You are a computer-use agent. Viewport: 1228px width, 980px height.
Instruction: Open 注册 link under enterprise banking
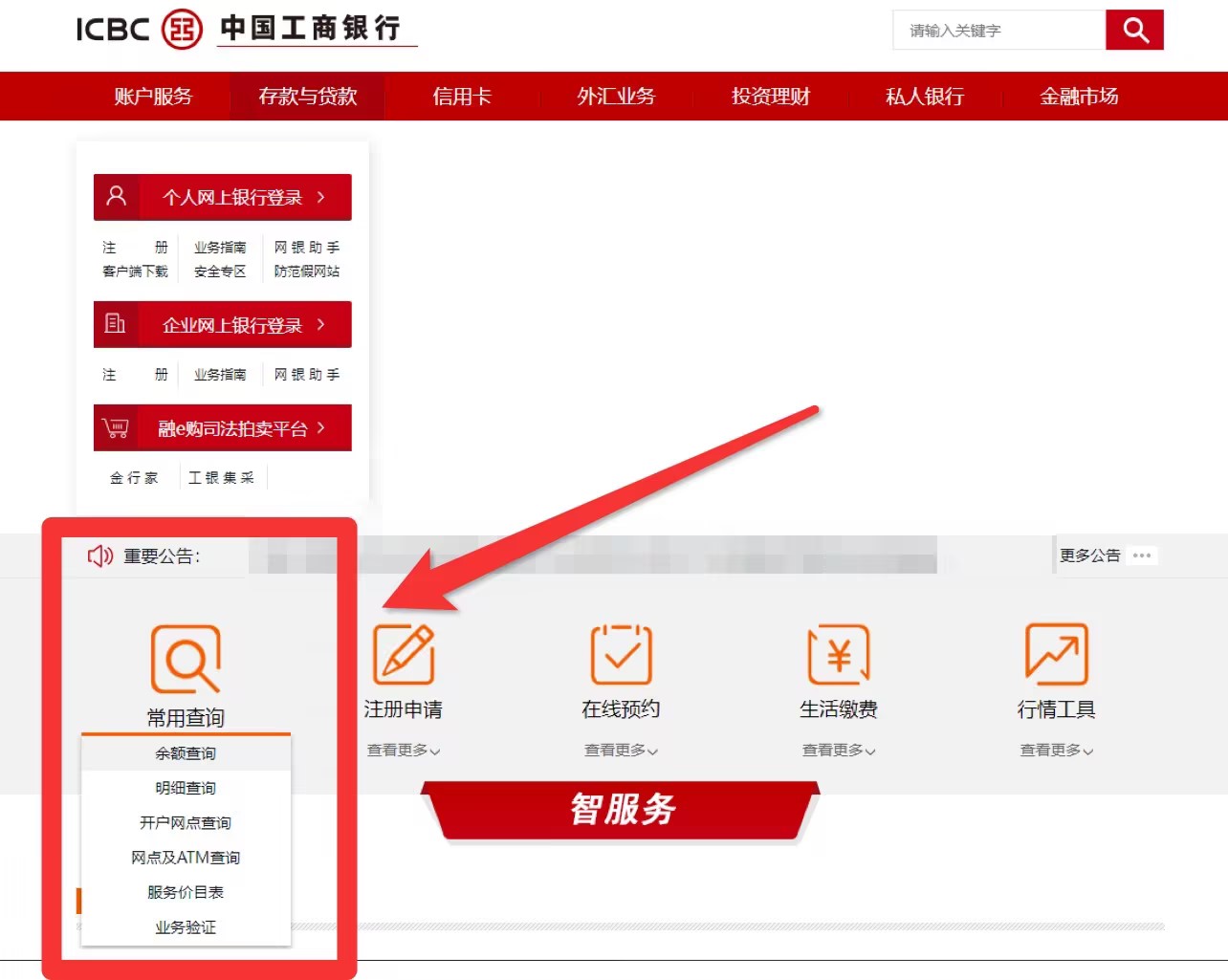tap(135, 375)
